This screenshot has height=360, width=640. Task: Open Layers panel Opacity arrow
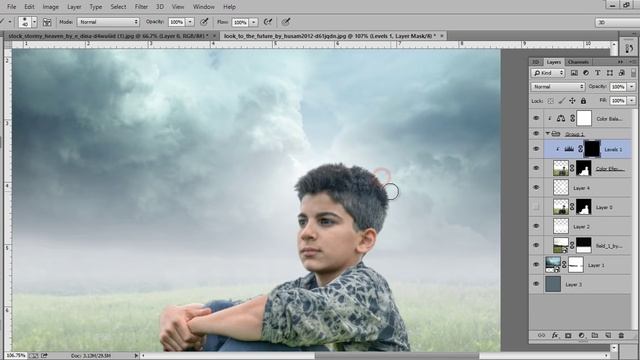click(631, 87)
